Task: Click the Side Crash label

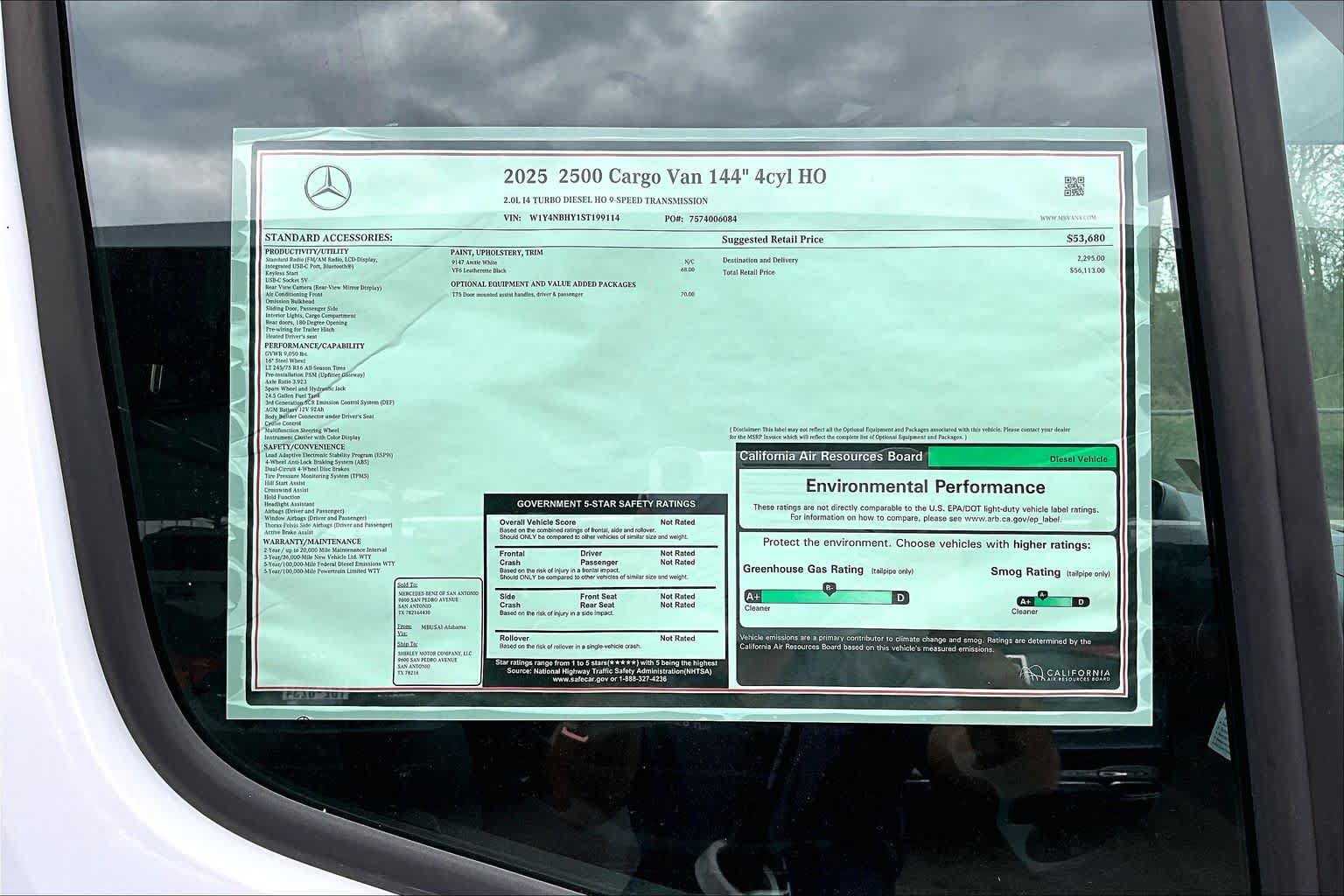Action: tap(510, 600)
